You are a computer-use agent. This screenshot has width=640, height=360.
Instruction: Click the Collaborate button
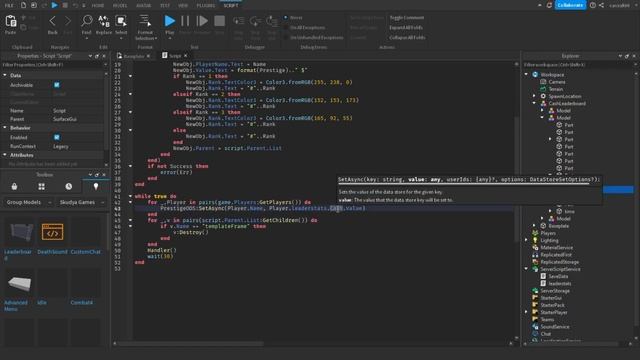click(570, 5)
